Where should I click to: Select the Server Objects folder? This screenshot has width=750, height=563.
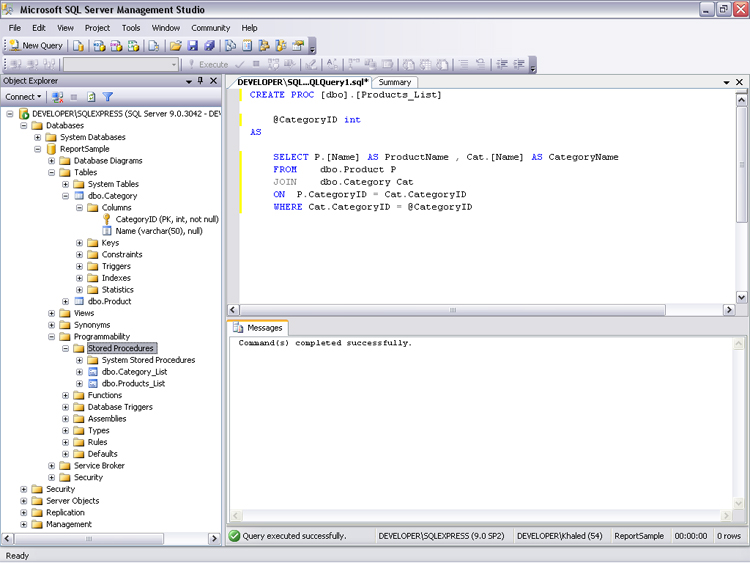tap(73, 501)
